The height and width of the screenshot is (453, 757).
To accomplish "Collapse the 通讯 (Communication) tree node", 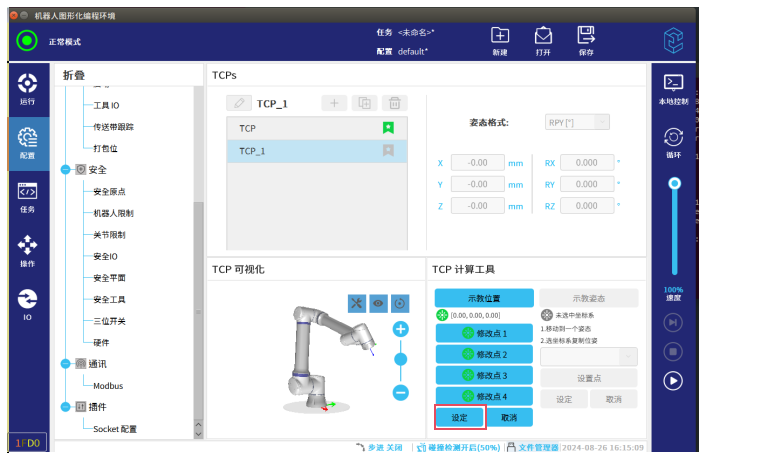I will click(x=67, y=364).
